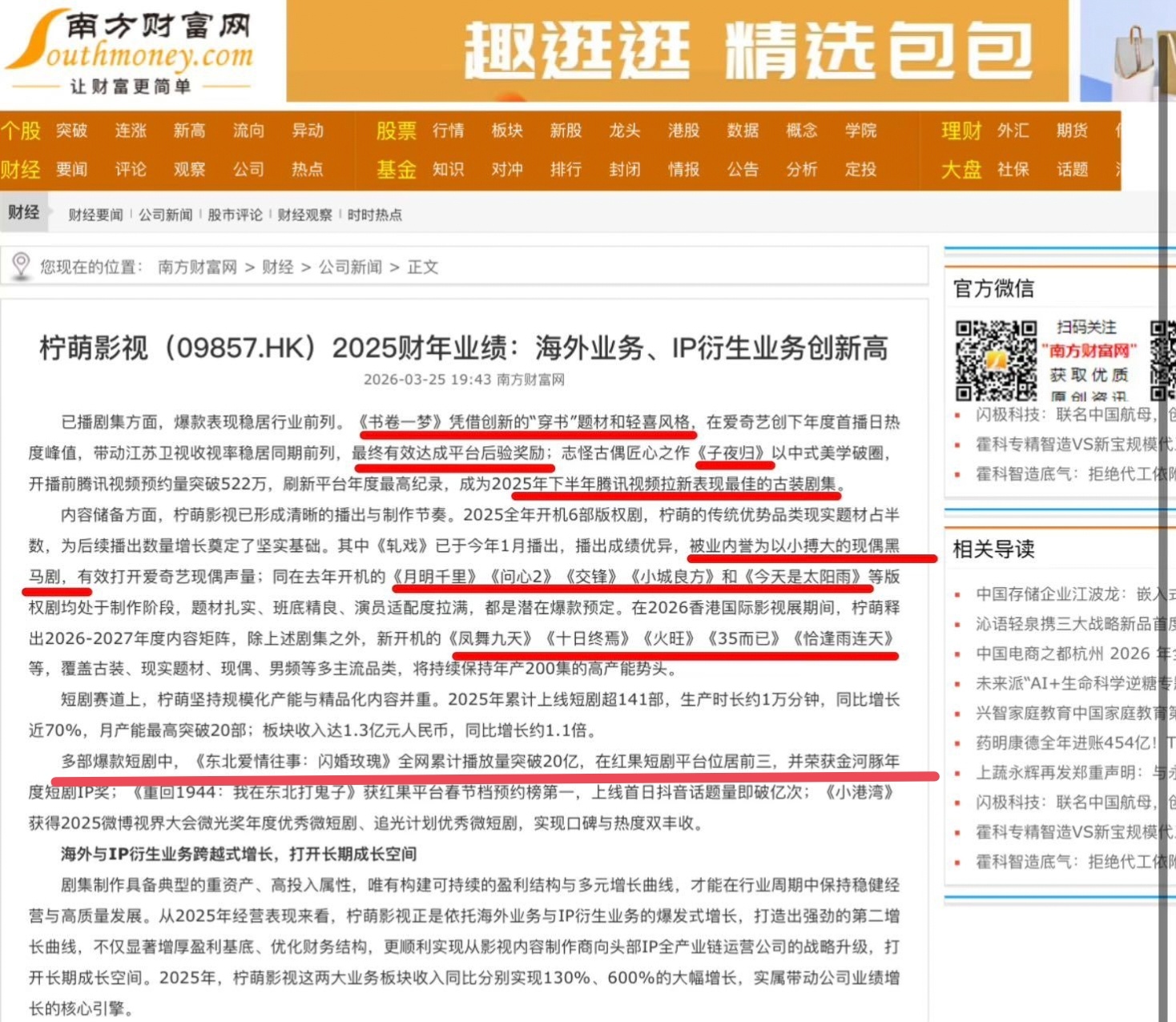Viewport: 1176px width, 1022px height.
Task: Select the 财经 sub-navigation tab
Action: [x=24, y=212]
